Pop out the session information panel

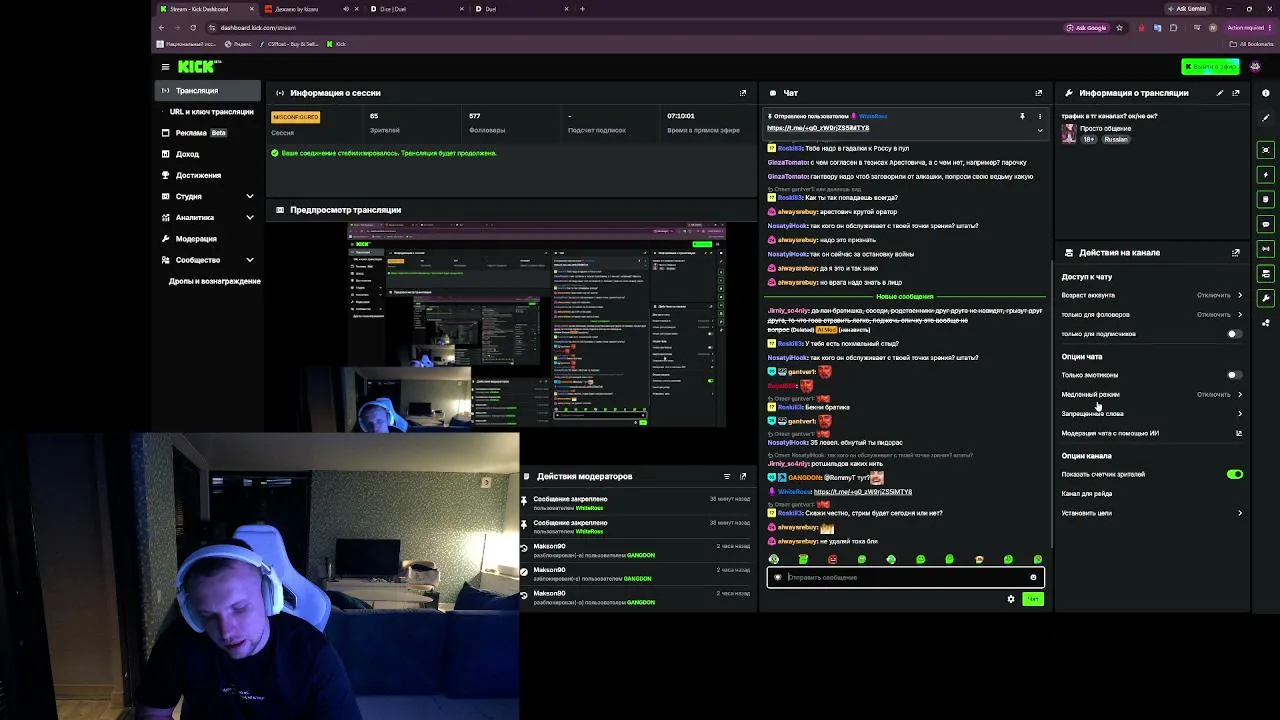[743, 93]
